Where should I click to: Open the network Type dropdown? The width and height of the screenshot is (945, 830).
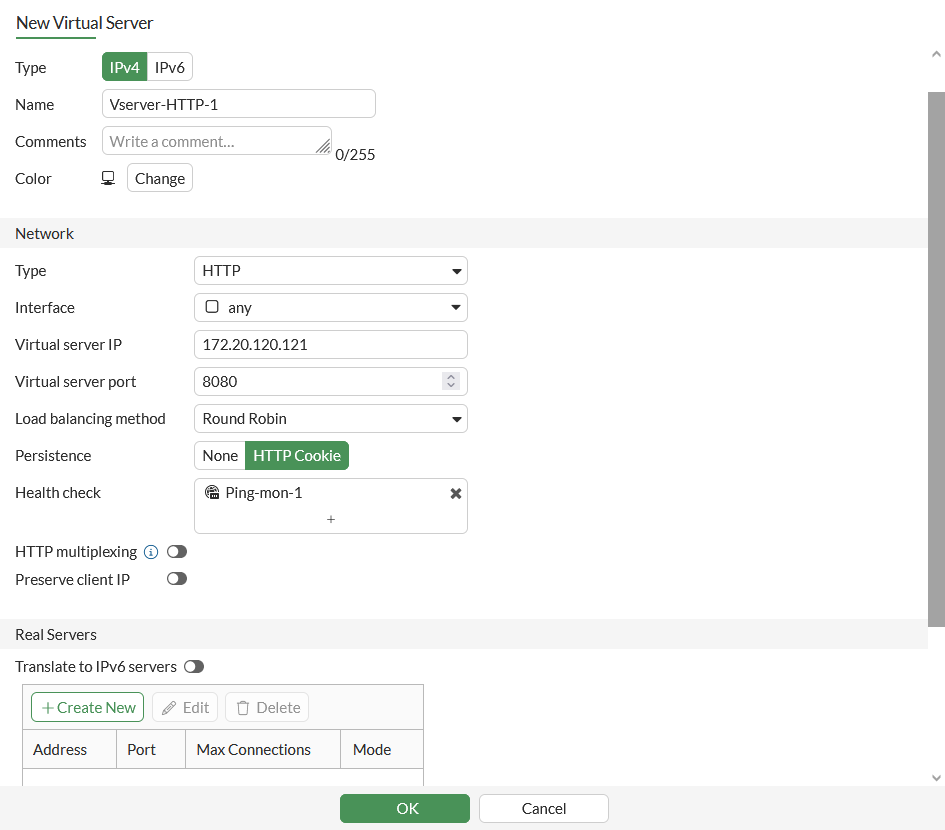point(330,271)
